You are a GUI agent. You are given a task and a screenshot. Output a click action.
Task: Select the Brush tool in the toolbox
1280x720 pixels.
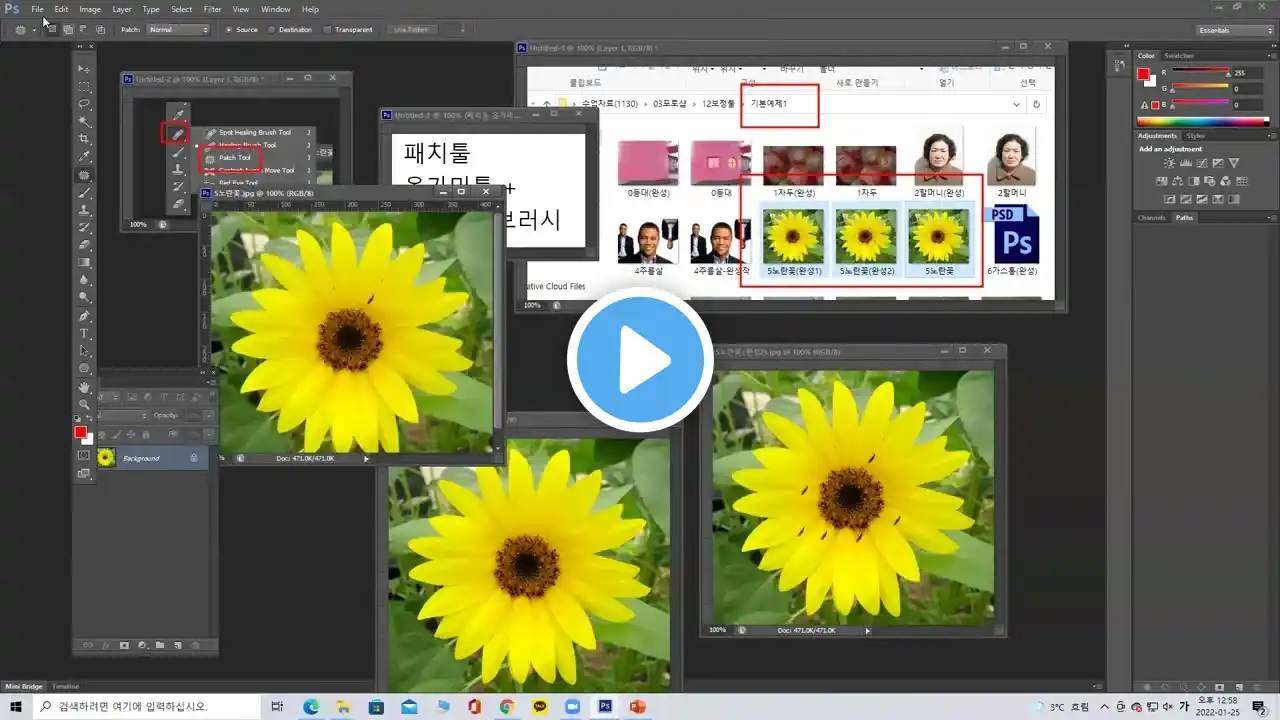click(x=85, y=192)
